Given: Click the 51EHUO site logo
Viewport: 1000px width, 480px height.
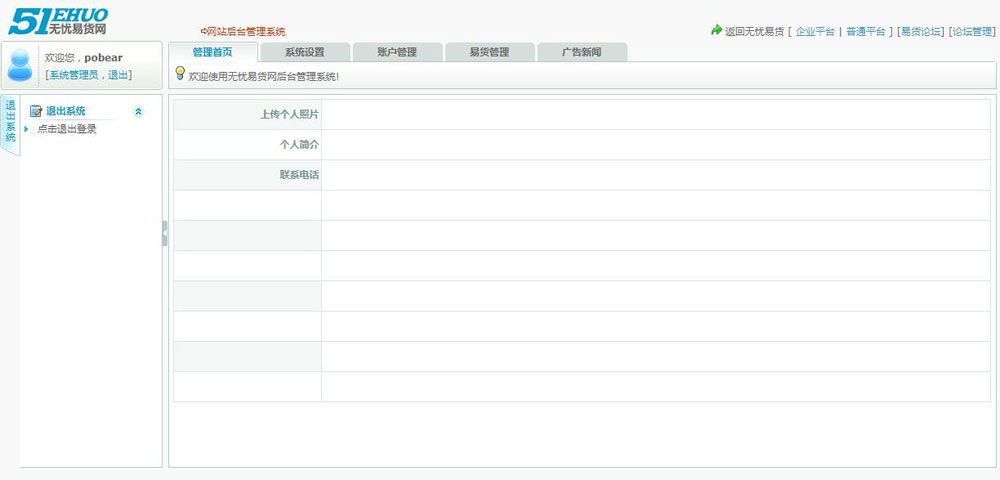Looking at the screenshot, I should click(58, 20).
